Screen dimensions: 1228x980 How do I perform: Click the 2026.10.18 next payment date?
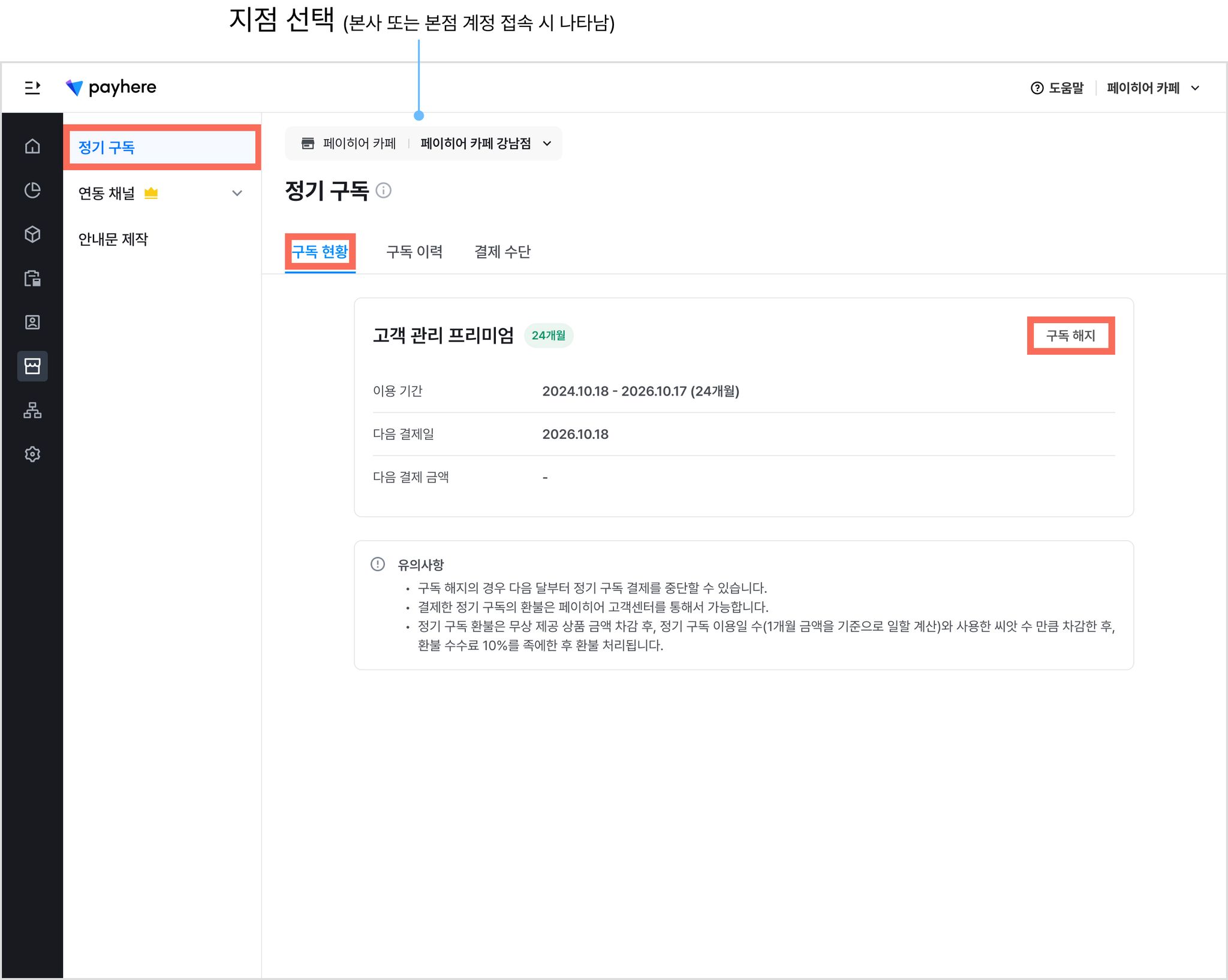click(575, 435)
